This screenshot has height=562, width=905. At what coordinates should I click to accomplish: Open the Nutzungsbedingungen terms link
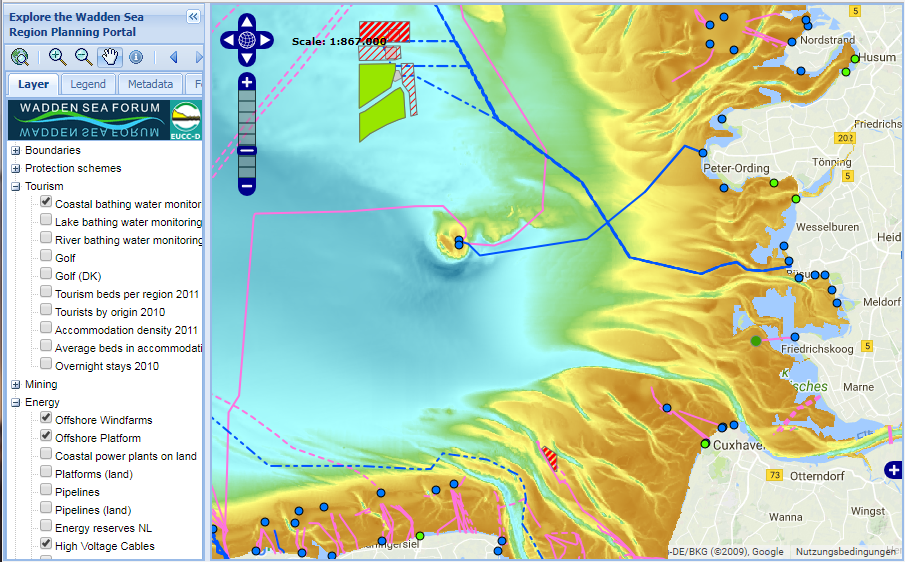pos(845,552)
